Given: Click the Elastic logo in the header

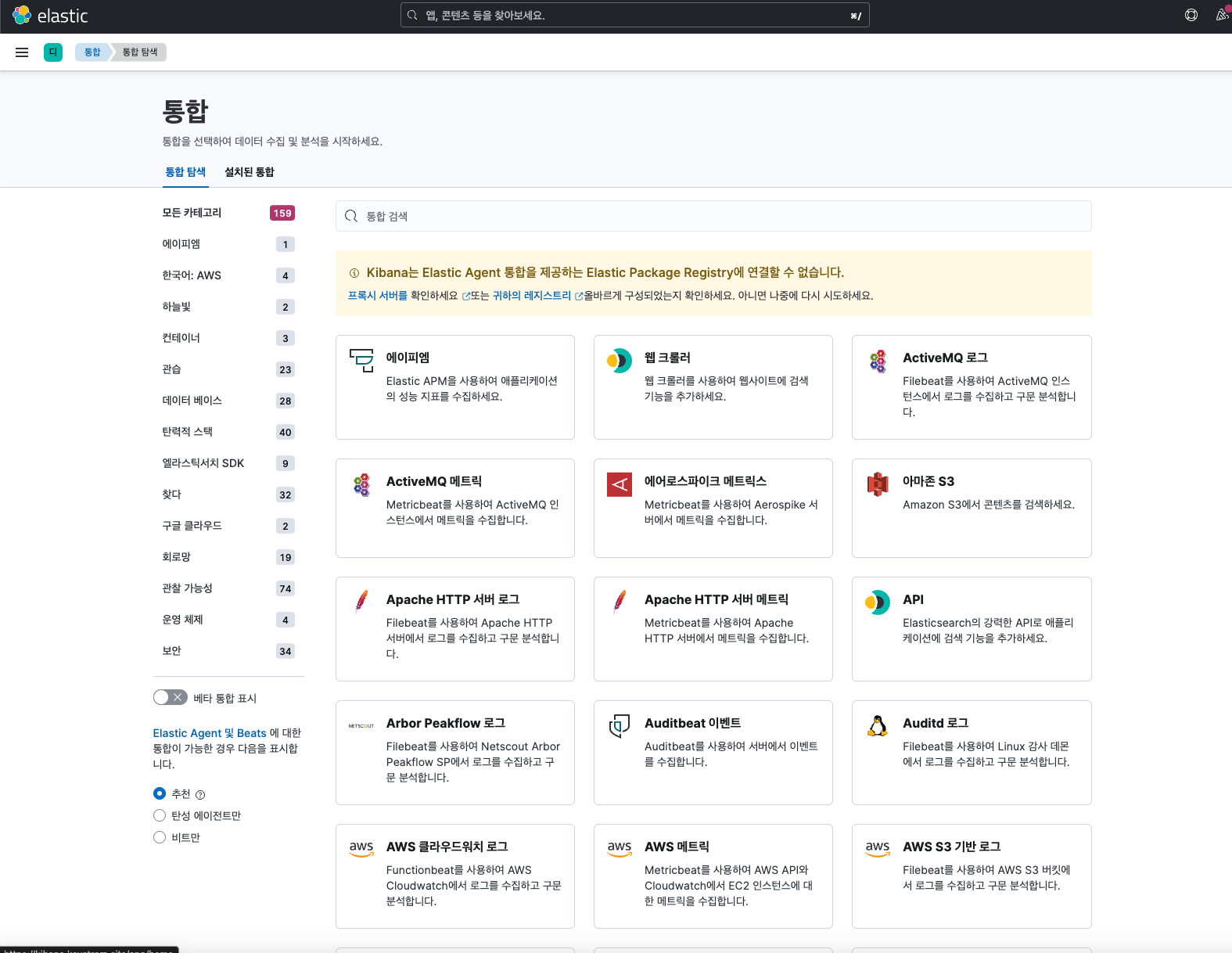Looking at the screenshot, I should [50, 16].
